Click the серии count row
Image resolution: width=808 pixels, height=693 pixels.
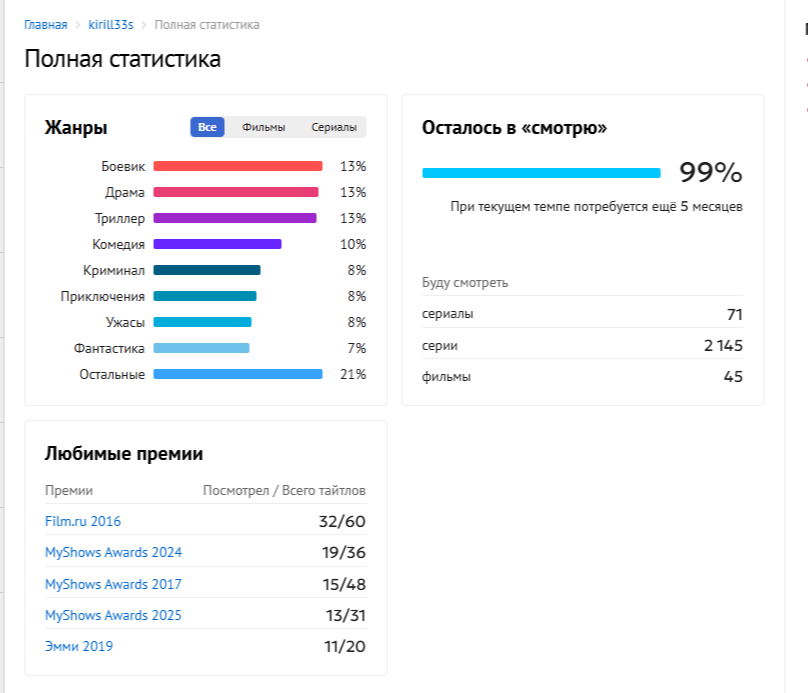[x=582, y=345]
